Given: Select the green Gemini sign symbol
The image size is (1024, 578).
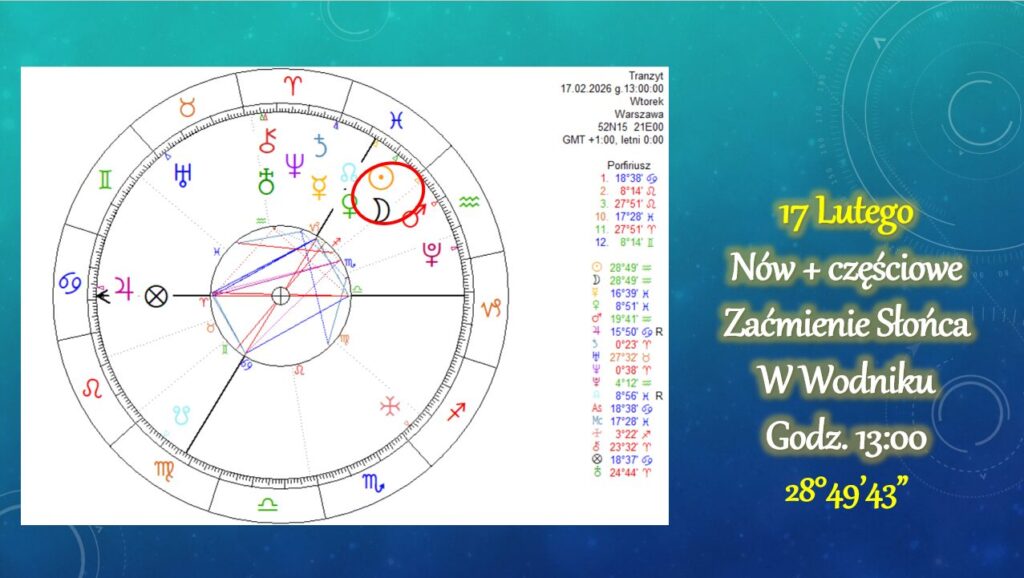Looking at the screenshot, I should point(105,181).
